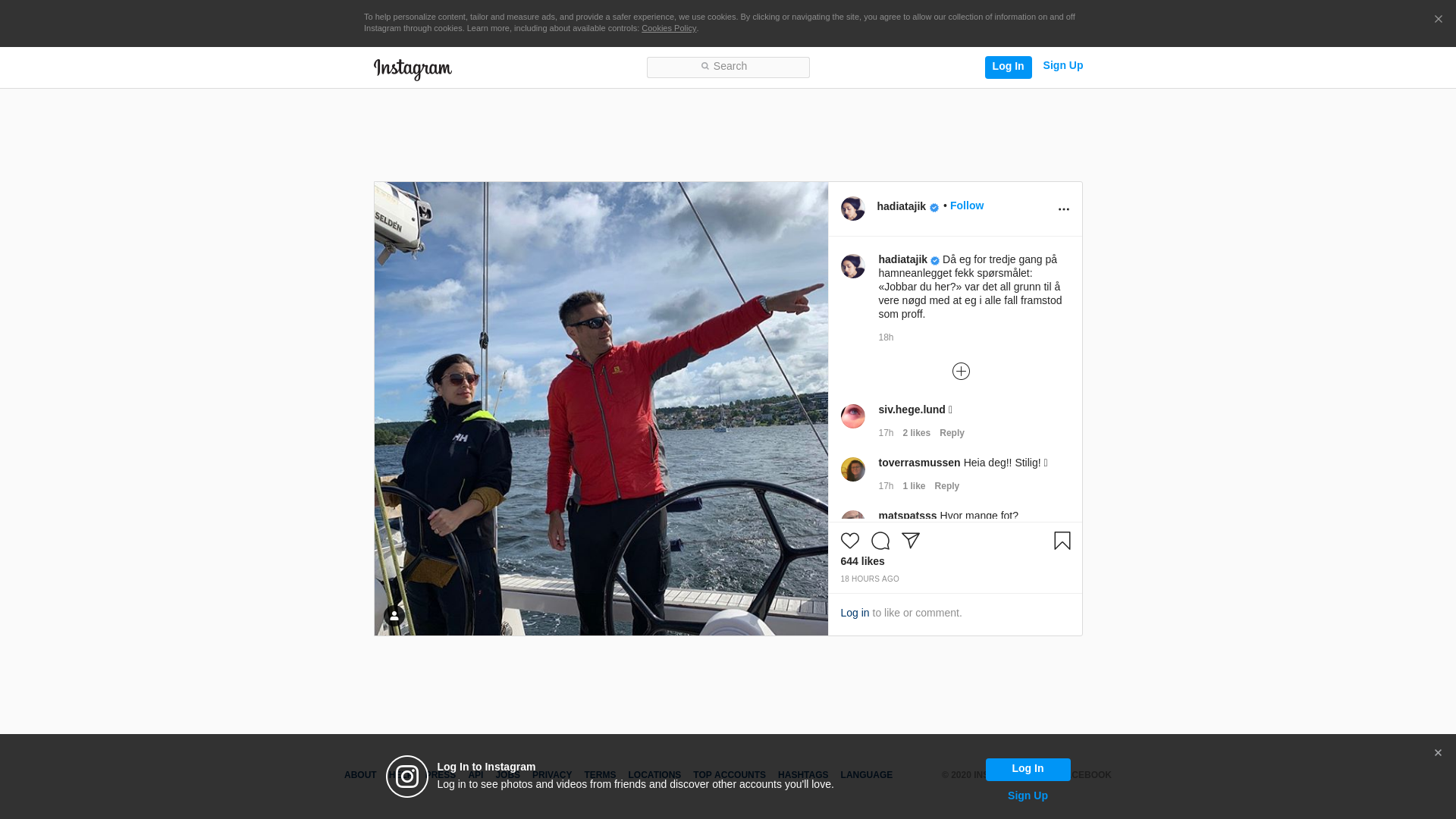Share the post with paper plane icon
The image size is (1456, 819).
click(910, 541)
